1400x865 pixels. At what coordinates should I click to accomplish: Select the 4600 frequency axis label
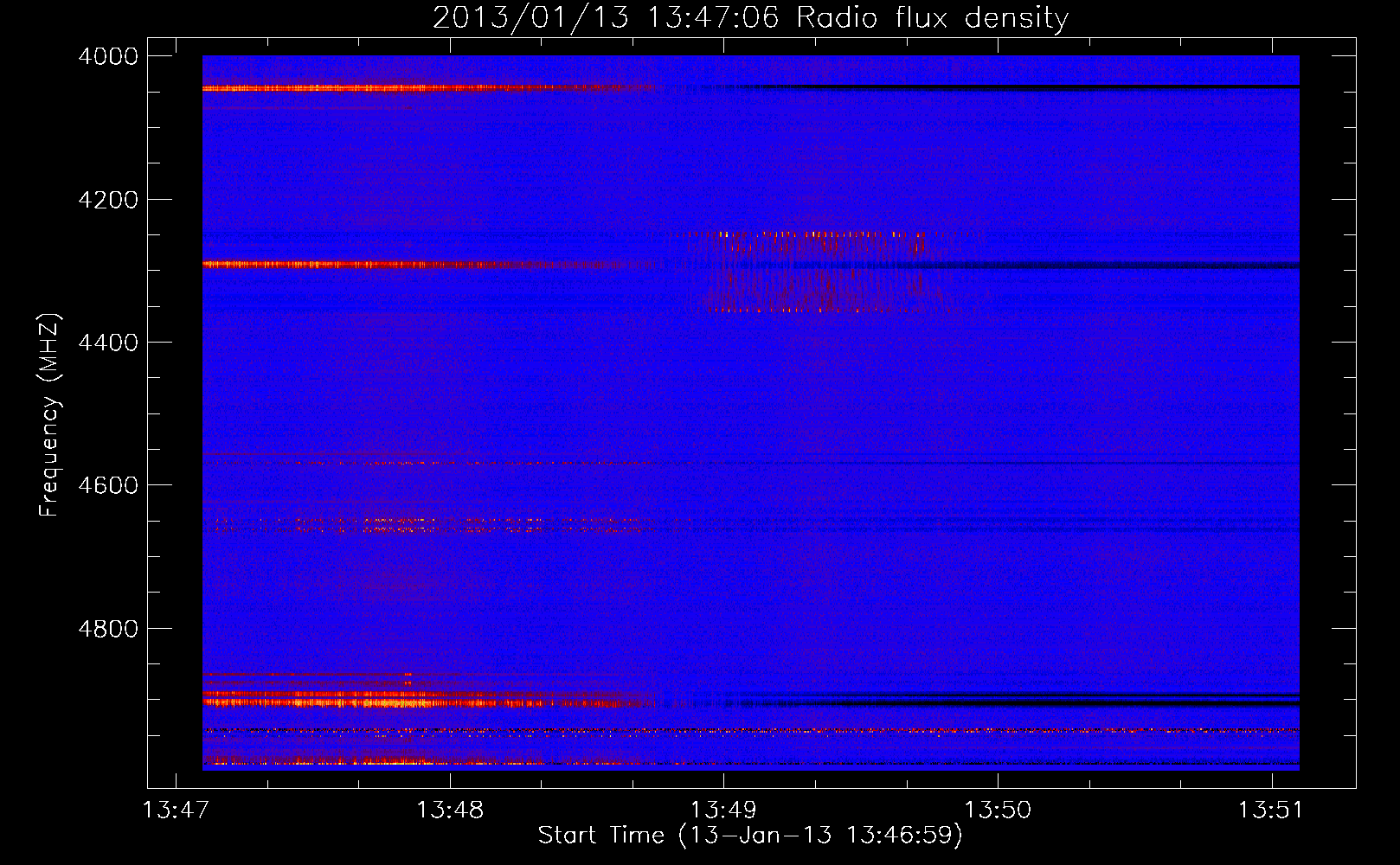[108, 485]
